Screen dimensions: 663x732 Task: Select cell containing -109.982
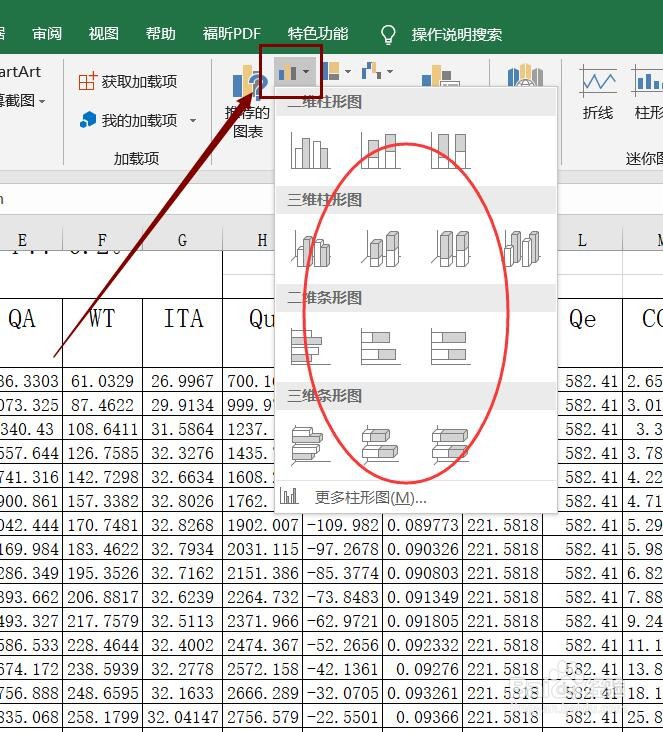pos(343,525)
